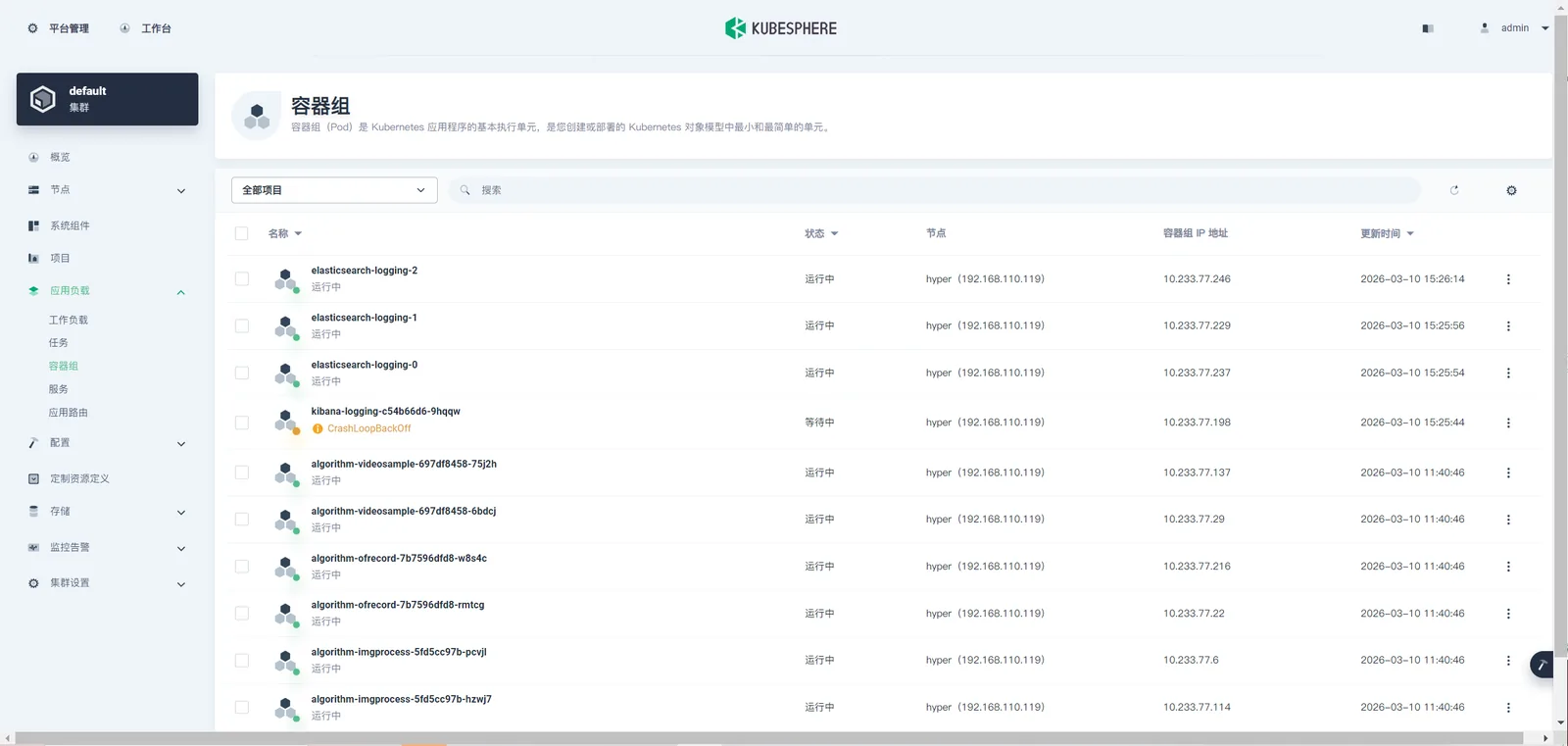Open table column settings gear
Viewport: 1568px width, 746px height.
tap(1511, 190)
